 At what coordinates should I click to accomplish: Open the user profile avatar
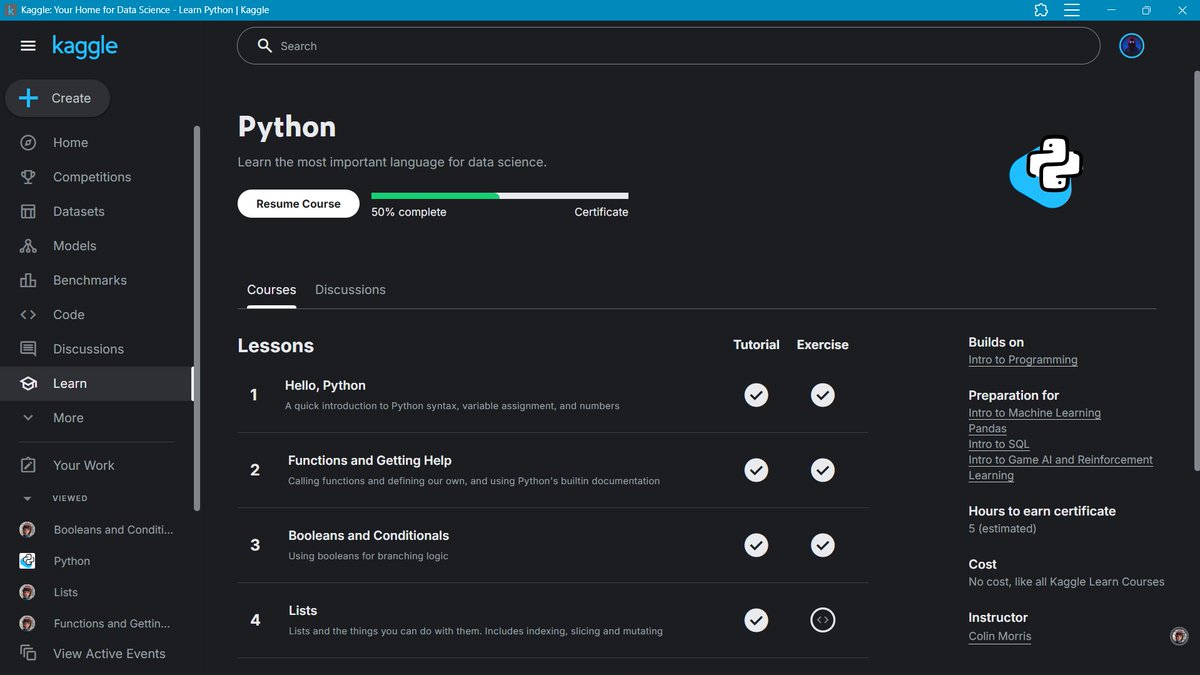point(1131,46)
